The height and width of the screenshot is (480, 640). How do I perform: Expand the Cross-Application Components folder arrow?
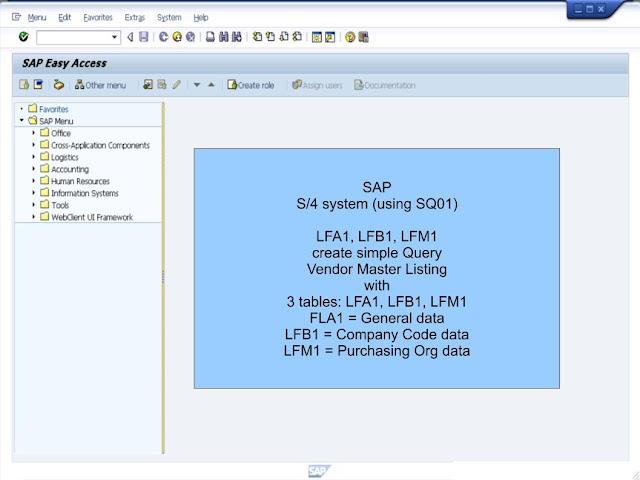click(33, 144)
